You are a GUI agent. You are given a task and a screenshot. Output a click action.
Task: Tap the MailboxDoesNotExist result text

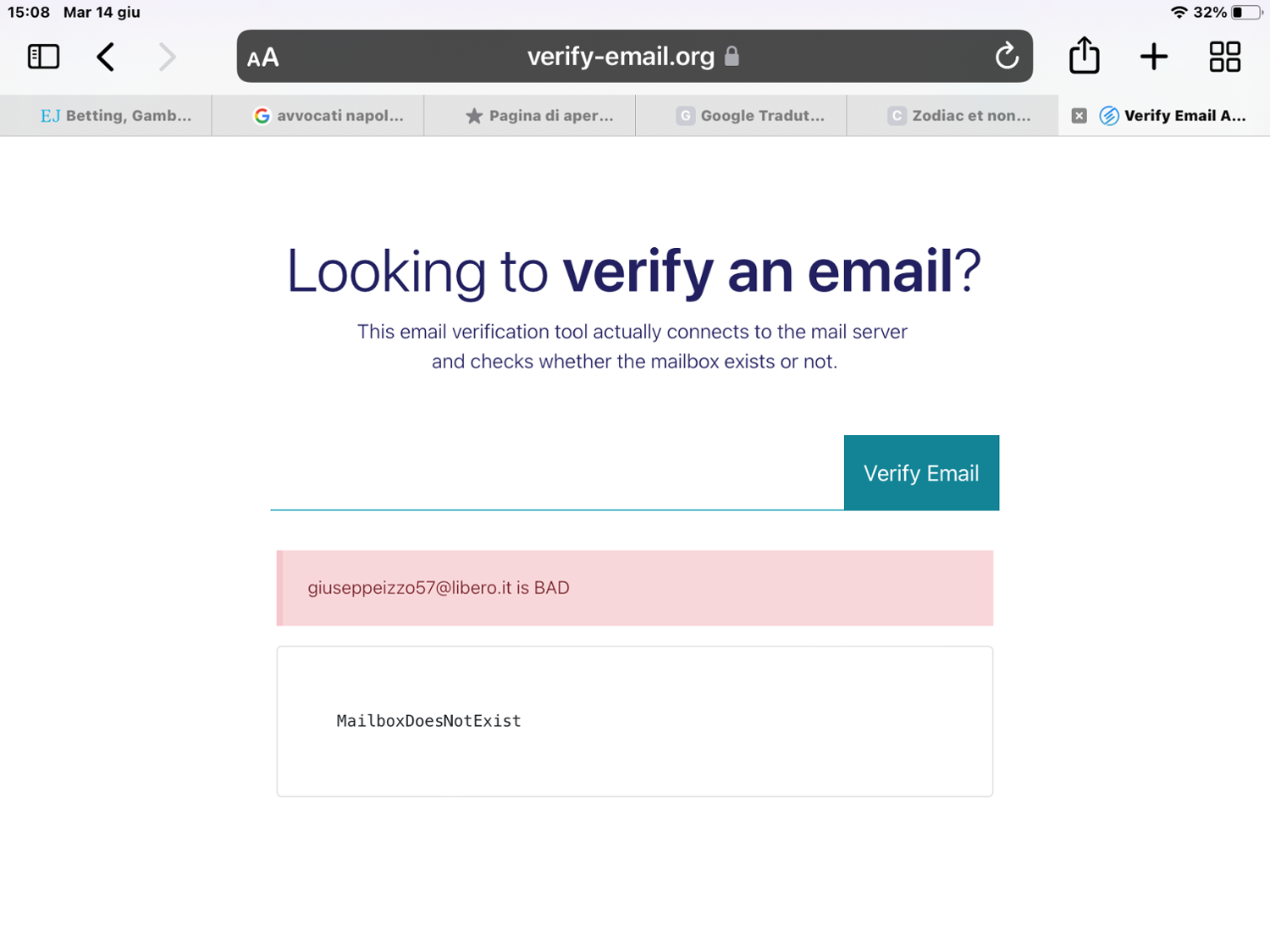click(428, 721)
